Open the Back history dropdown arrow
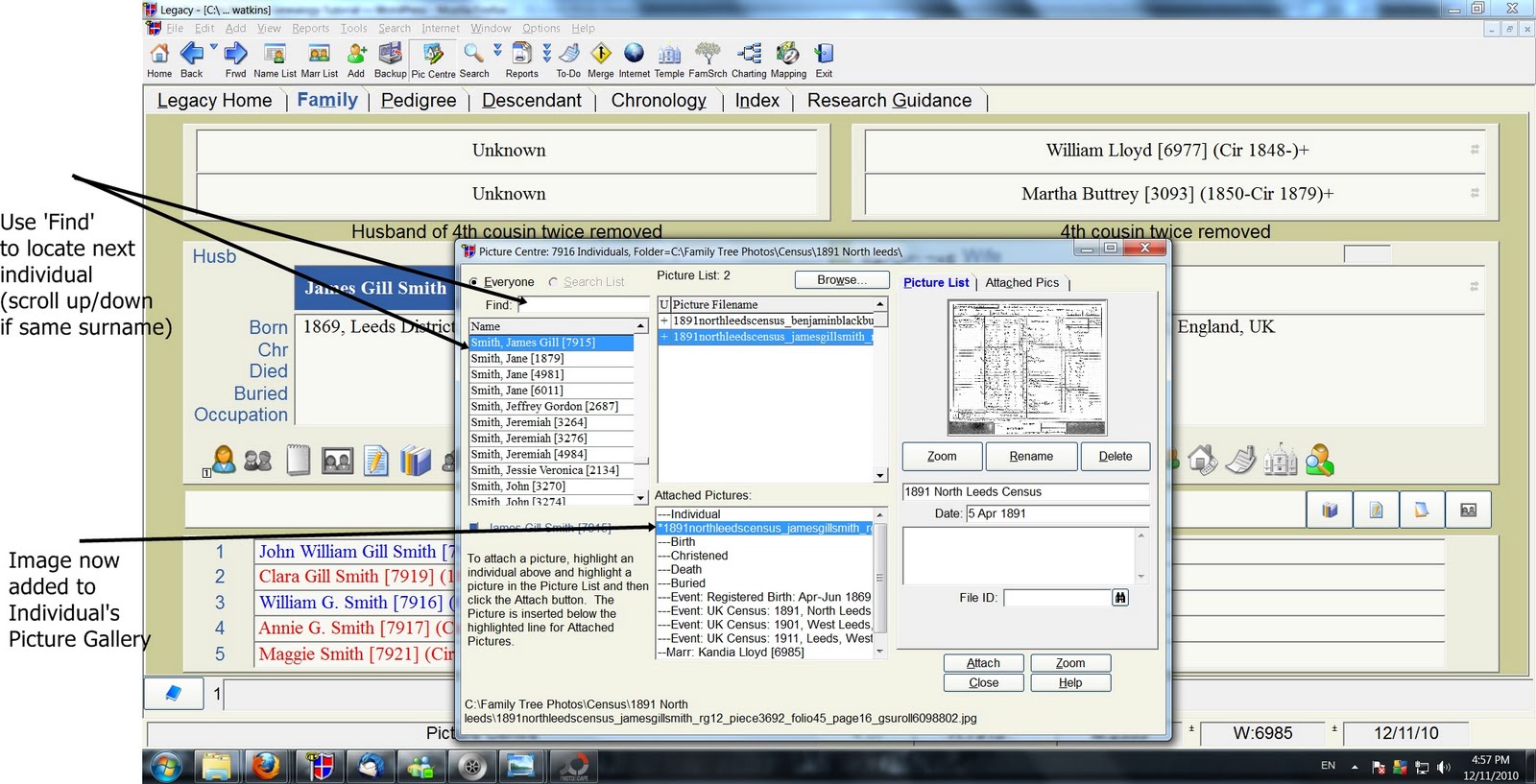This screenshot has height=784, width=1536. coord(213,47)
